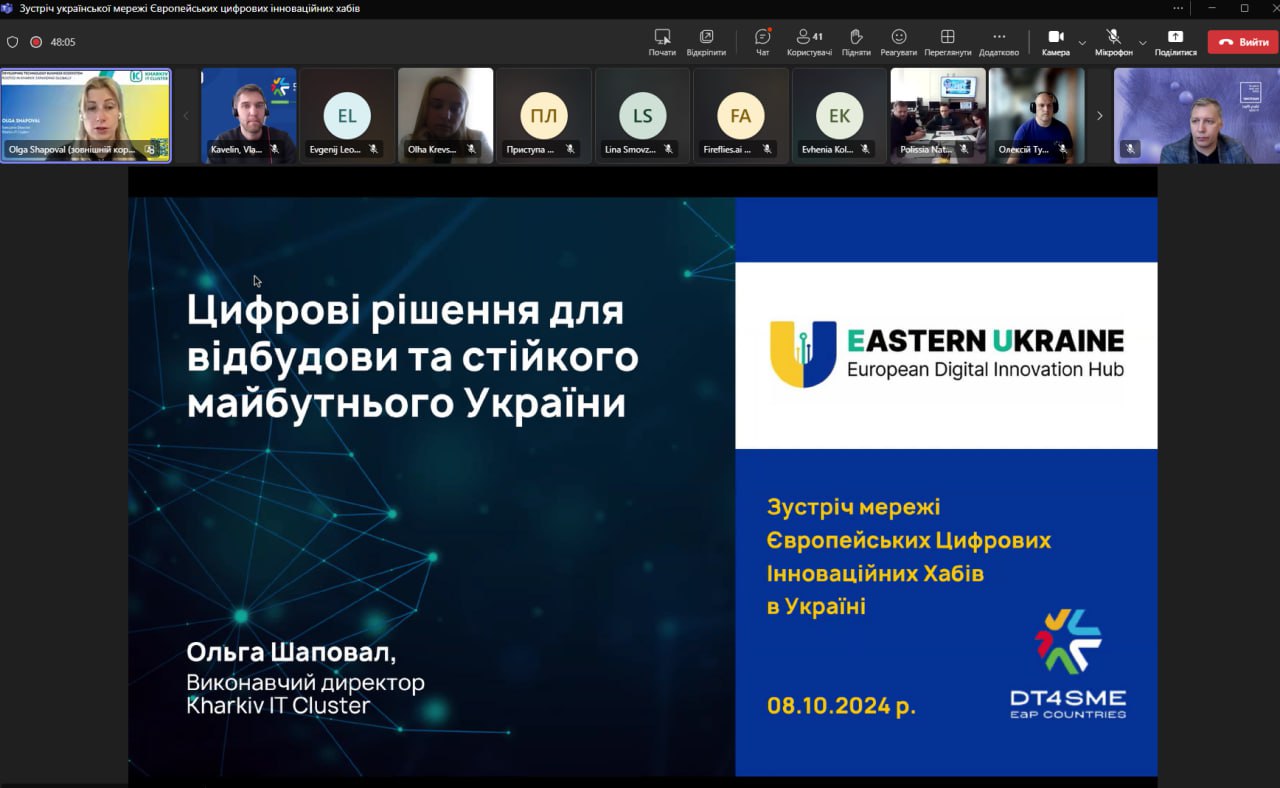
Task: Share screen using Поділитися
Action: tap(1175, 41)
